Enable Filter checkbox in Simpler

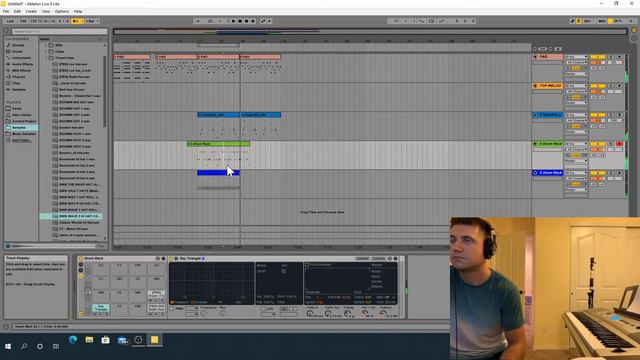click(x=172, y=309)
